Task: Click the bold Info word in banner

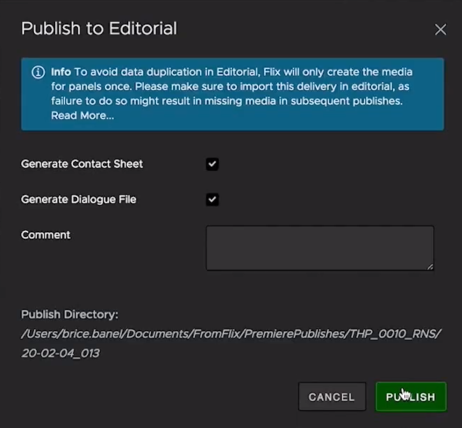Action: [61, 72]
